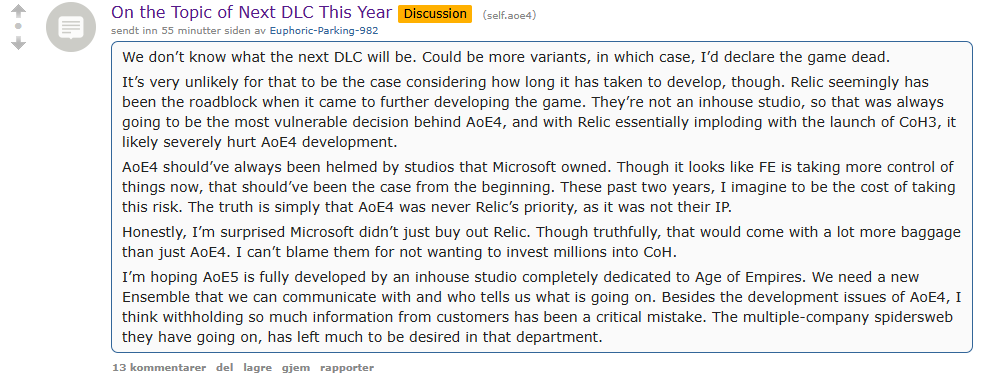Click the score dot between vote arrows
The image size is (981, 379).
pyautogui.click(x=19, y=27)
